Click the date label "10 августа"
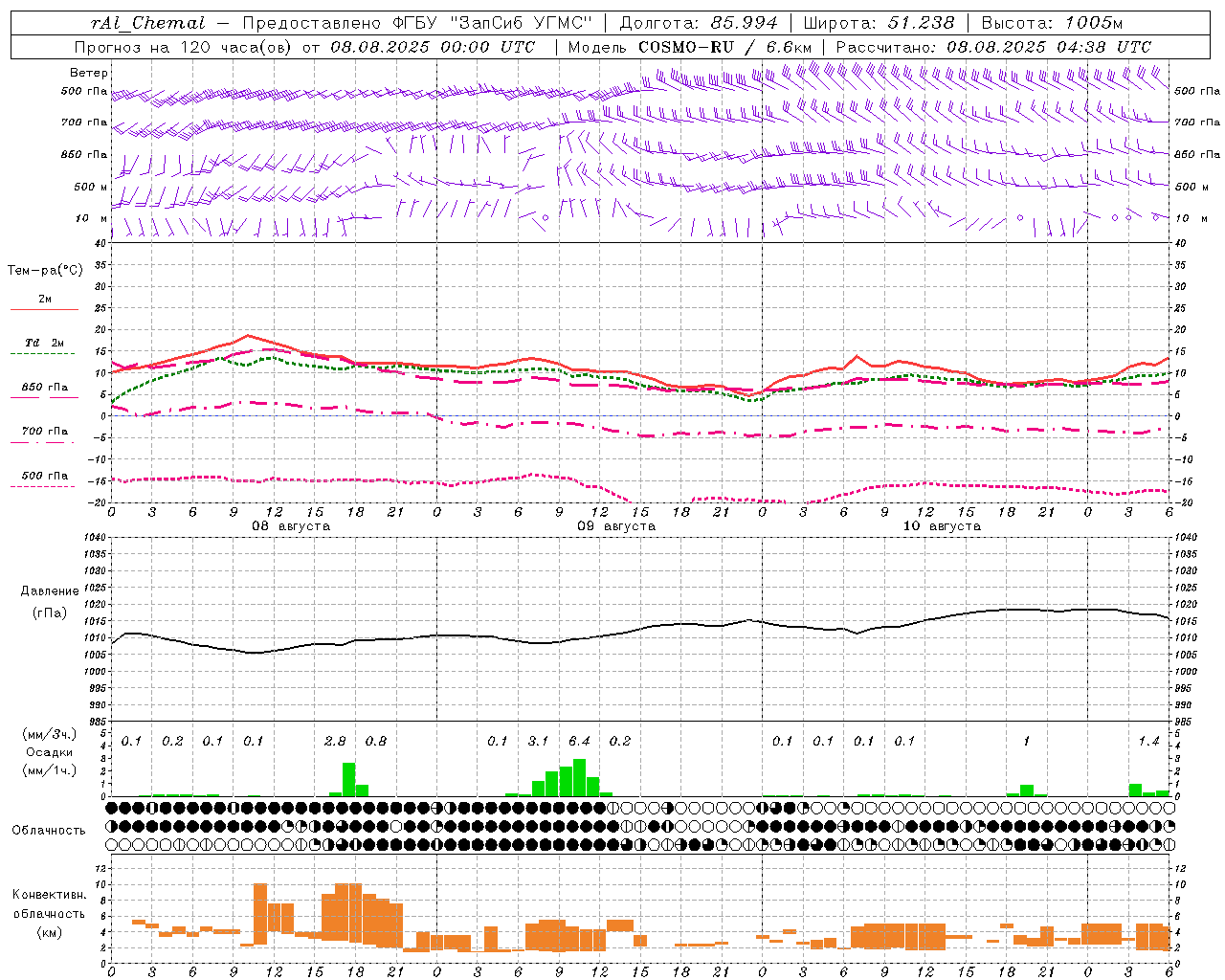The image size is (1225, 980). coord(942,526)
